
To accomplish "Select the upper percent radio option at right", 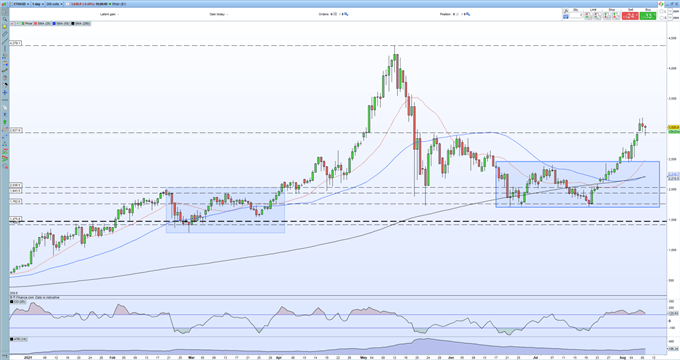I will [661, 11].
